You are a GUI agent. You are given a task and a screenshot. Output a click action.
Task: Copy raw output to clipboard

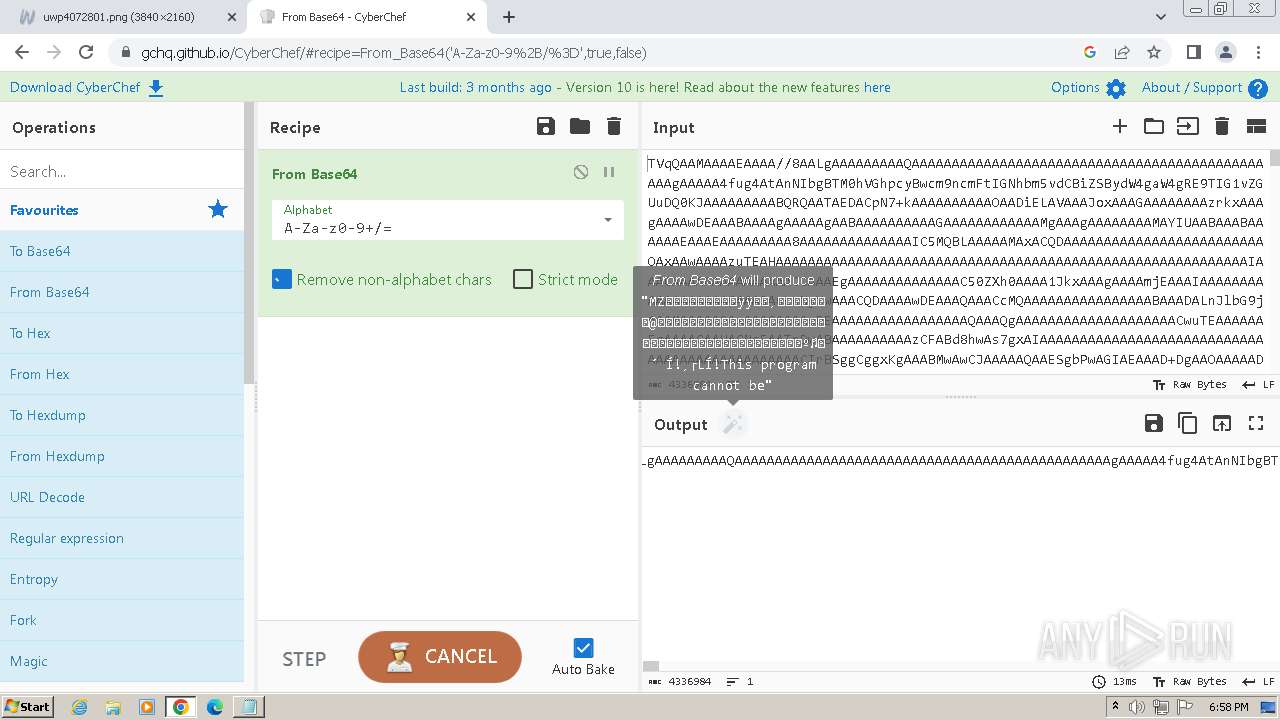coord(1188,423)
